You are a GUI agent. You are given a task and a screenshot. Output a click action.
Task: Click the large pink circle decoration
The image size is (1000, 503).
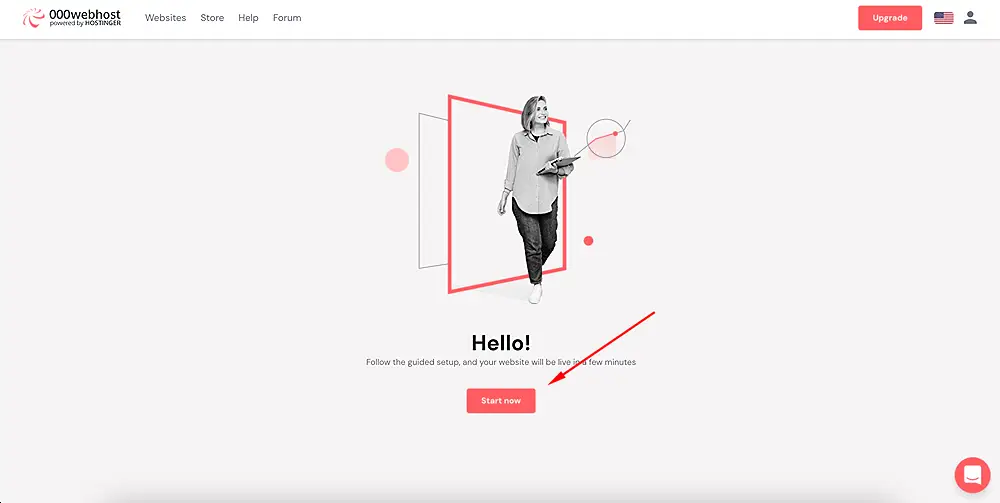(397, 160)
